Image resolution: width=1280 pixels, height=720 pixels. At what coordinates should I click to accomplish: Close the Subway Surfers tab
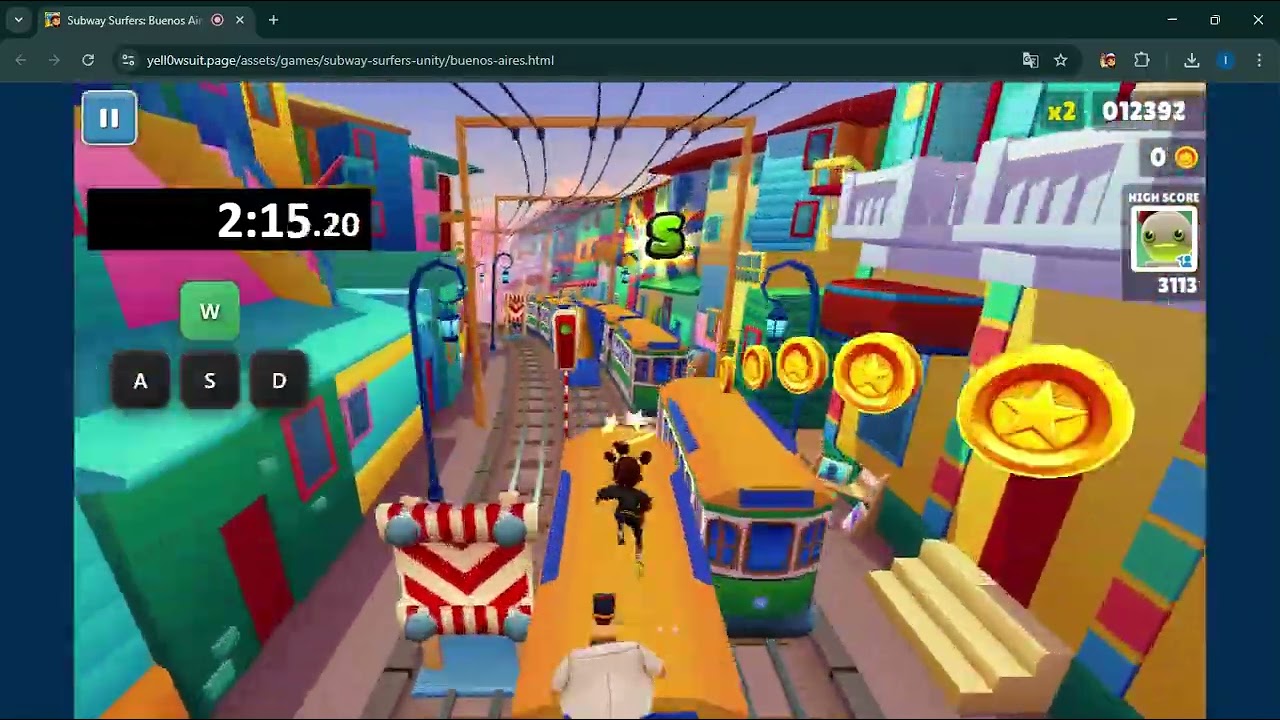click(x=240, y=20)
